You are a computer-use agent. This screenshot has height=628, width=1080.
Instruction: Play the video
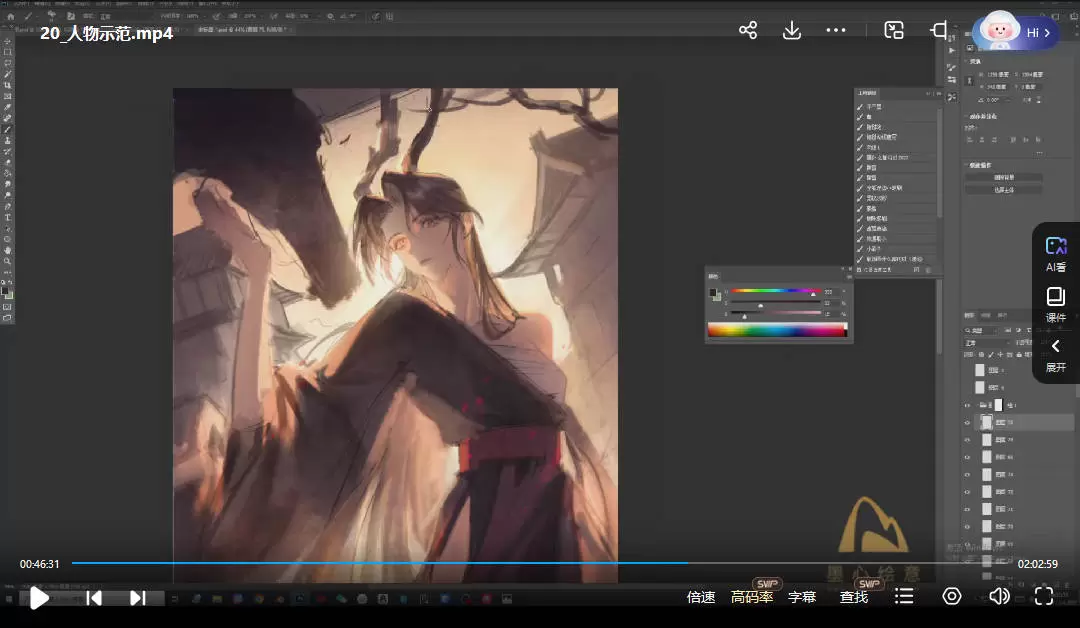point(39,598)
